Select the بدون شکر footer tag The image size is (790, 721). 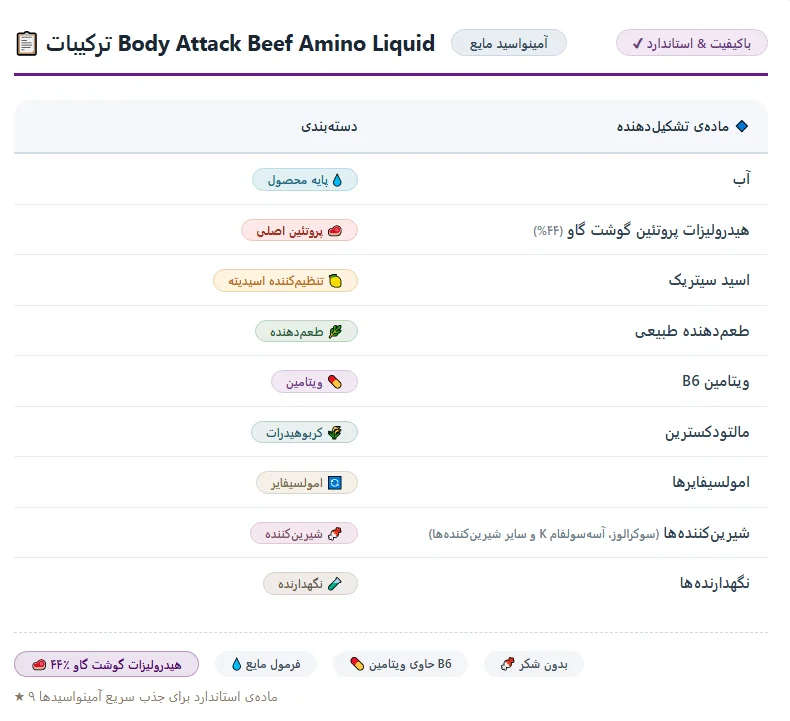tap(534, 664)
